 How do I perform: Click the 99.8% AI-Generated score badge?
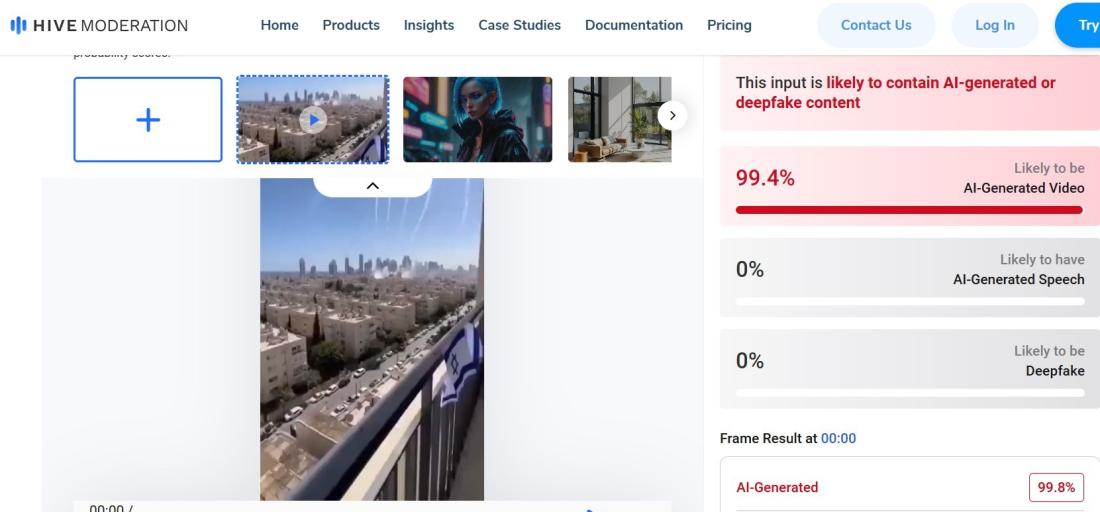[1056, 487]
